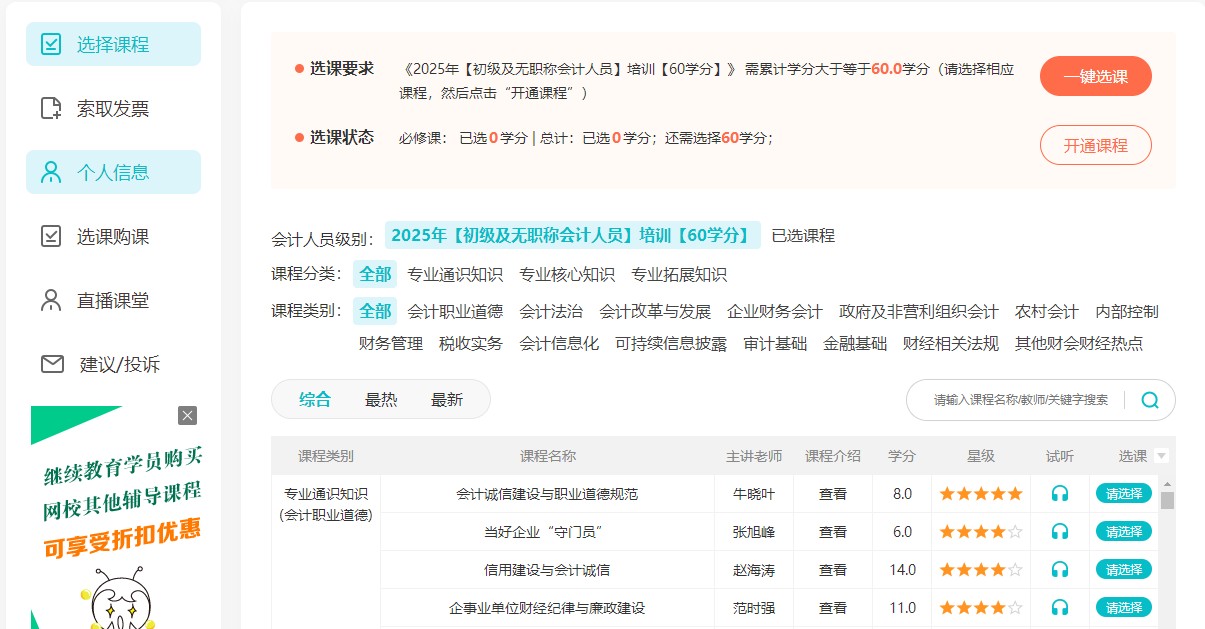
Task: Click the course search input field
Action: click(1020, 400)
